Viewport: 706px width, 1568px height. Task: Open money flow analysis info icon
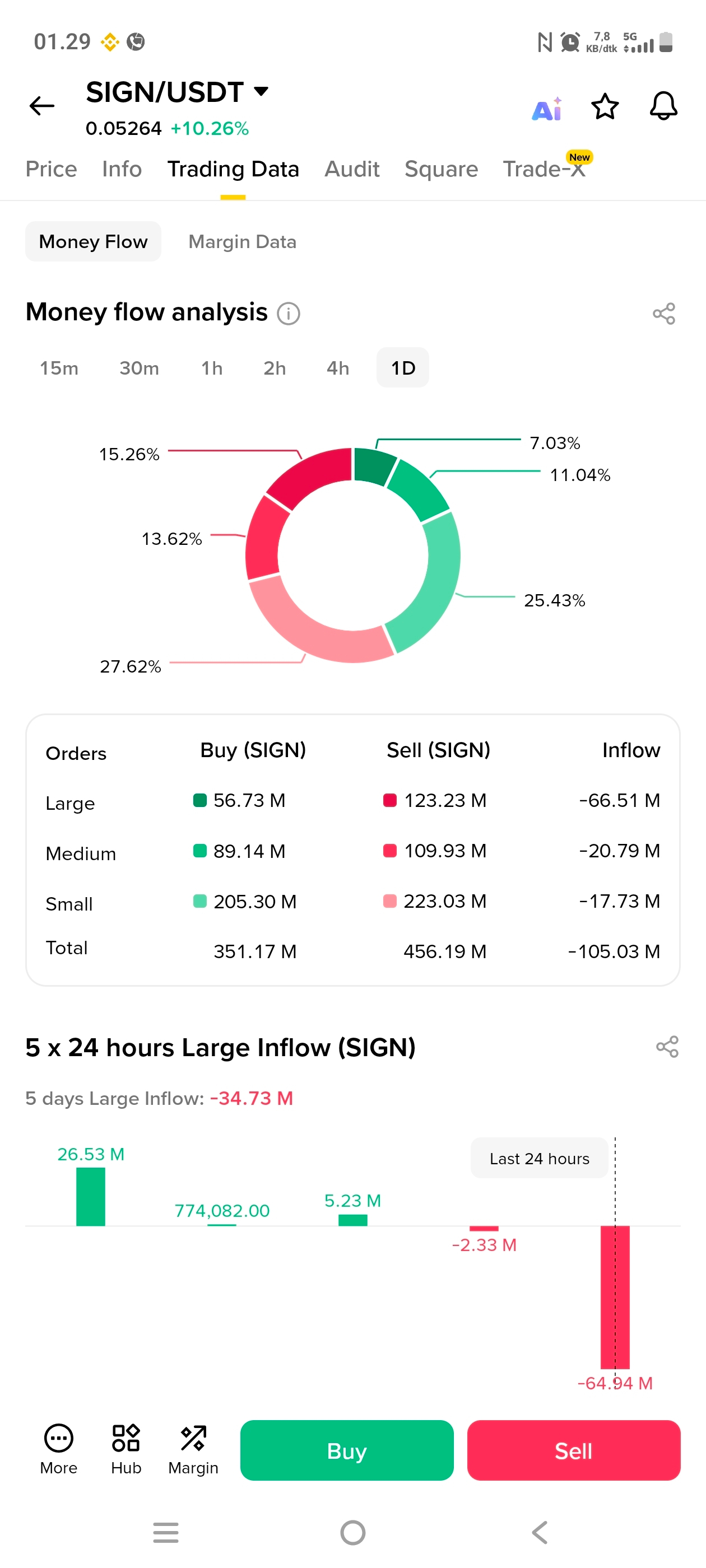pos(288,314)
